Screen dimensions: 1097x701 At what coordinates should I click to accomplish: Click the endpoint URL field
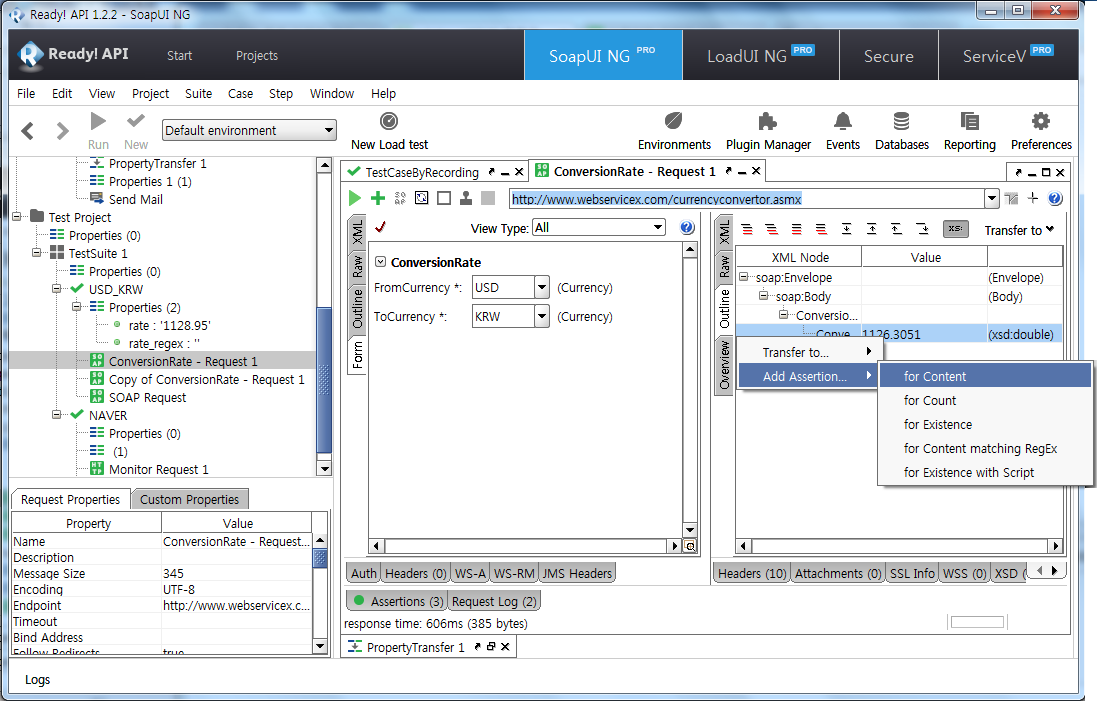coord(745,199)
